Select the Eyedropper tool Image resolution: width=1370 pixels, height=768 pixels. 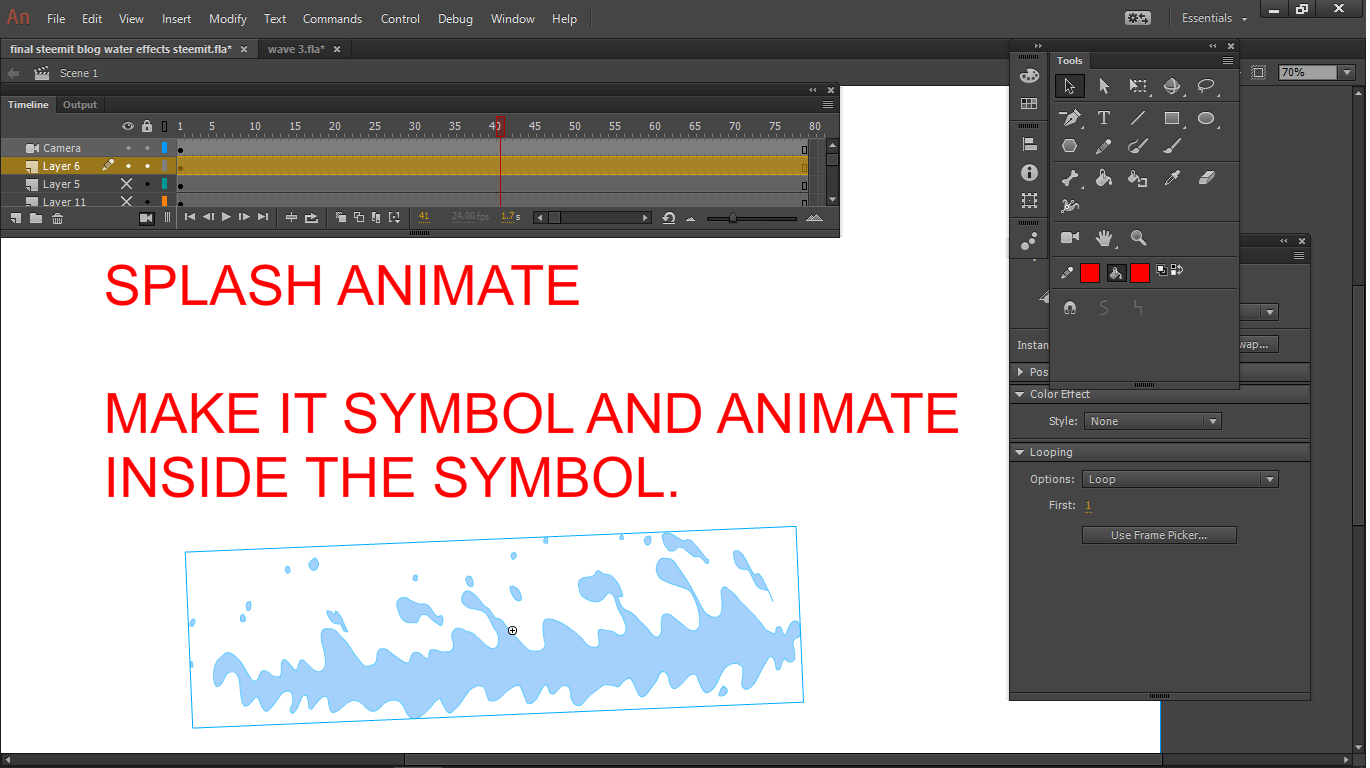point(1172,178)
